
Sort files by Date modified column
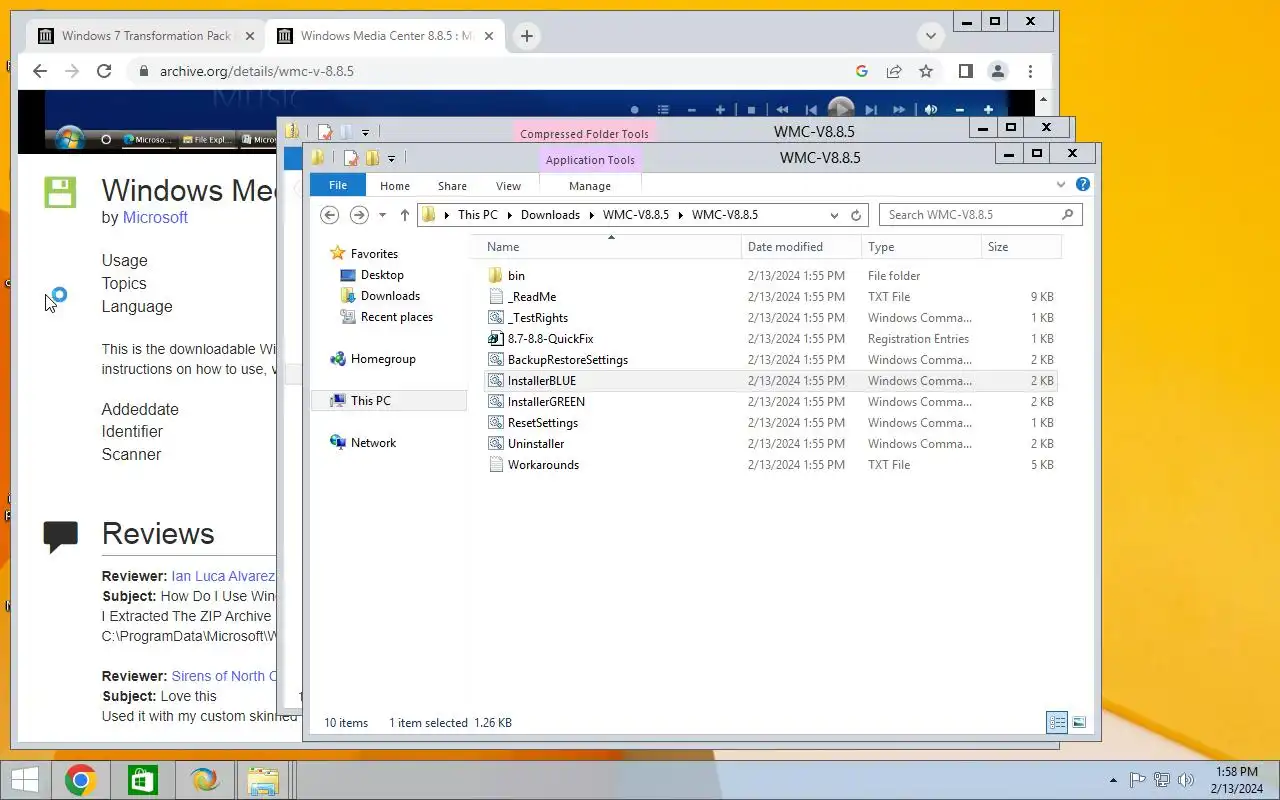click(801, 247)
